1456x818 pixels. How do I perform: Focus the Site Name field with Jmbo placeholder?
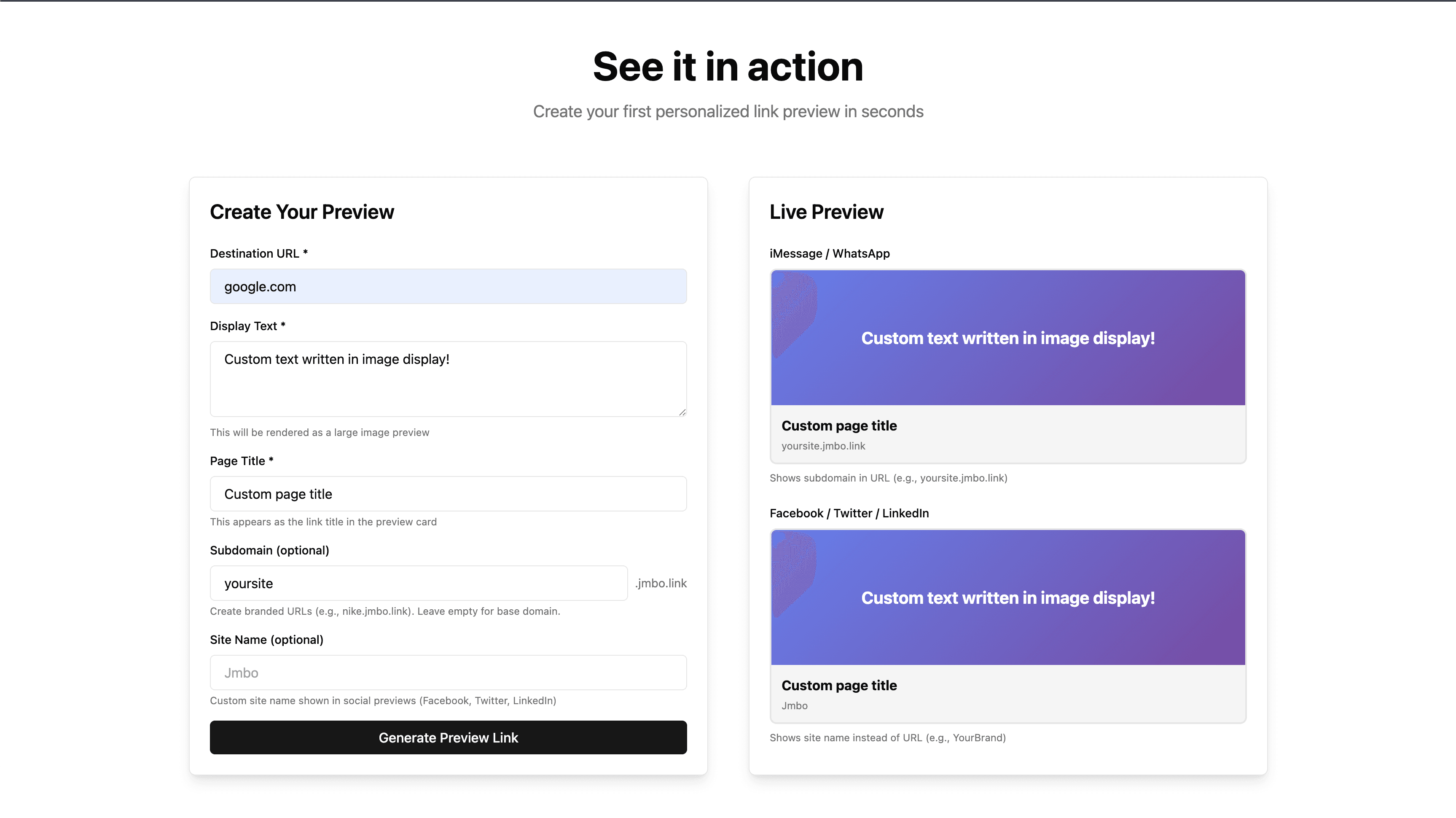(448, 672)
